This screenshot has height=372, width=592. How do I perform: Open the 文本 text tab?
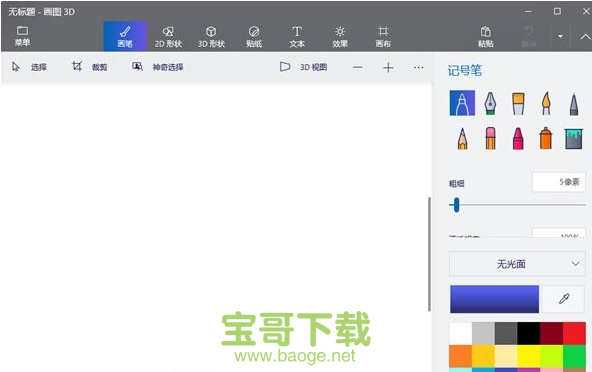click(297, 36)
